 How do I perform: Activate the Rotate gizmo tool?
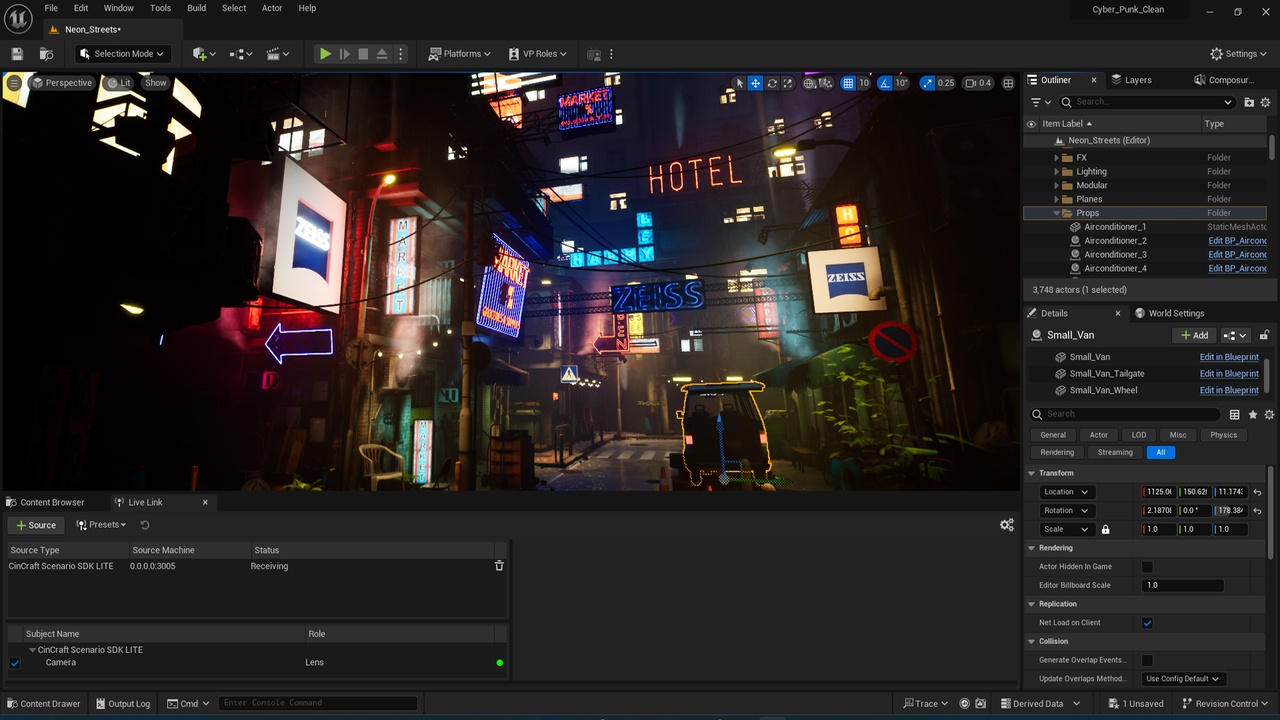[x=772, y=83]
